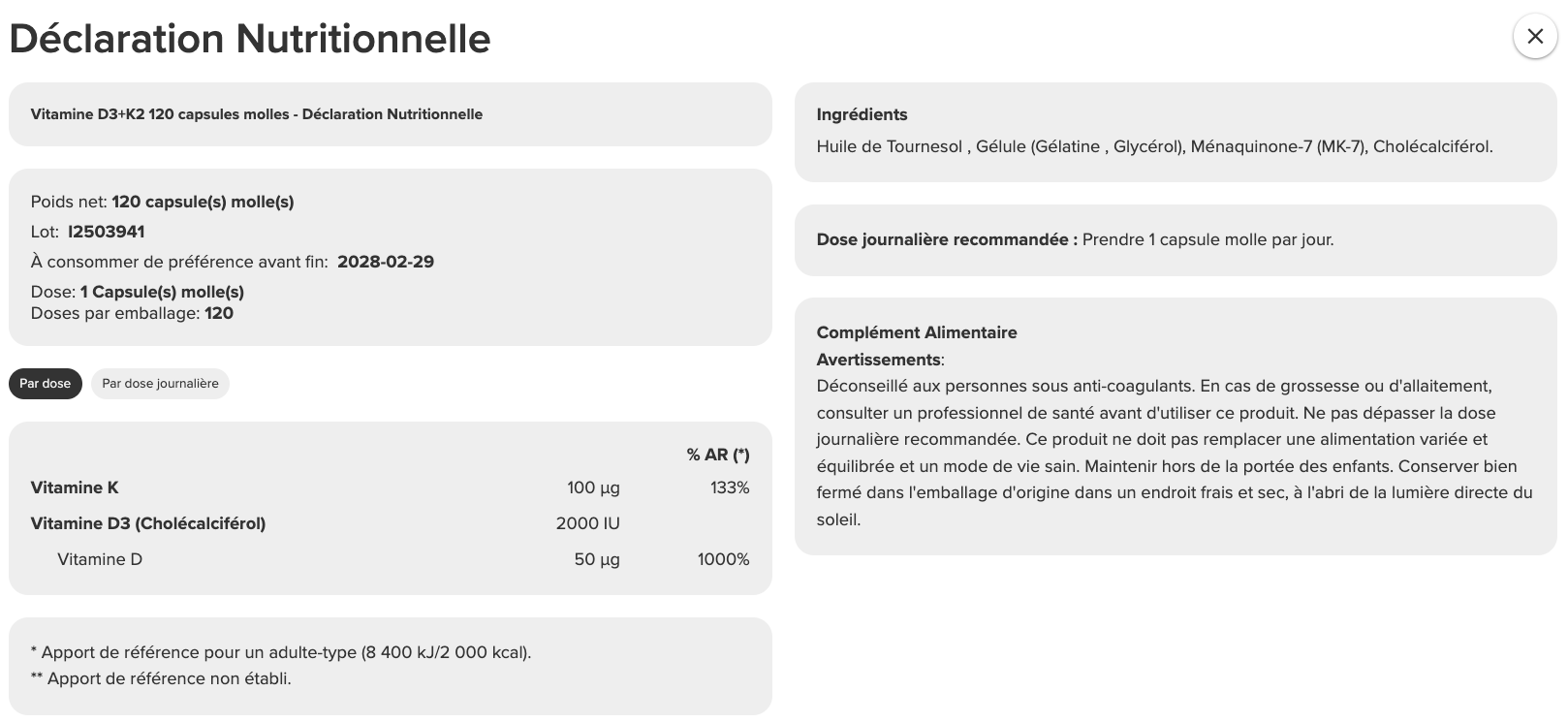Close the Déclaration Nutritionnelle dialog
The height and width of the screenshot is (723, 1568).
pyautogui.click(x=1534, y=37)
